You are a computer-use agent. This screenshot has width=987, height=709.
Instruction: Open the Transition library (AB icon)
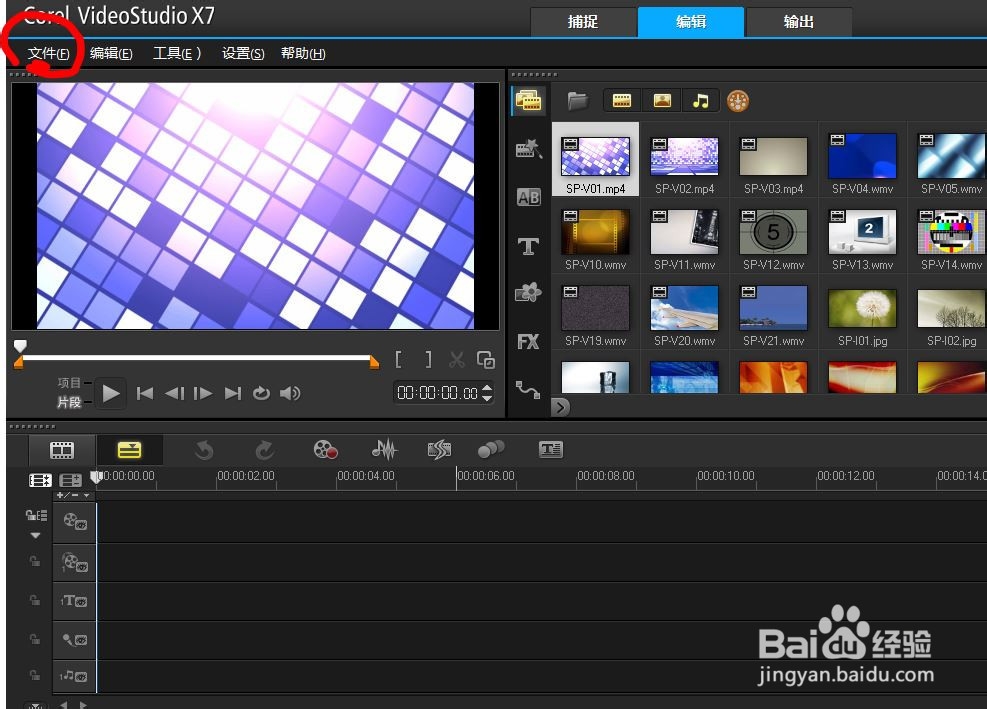[528, 197]
